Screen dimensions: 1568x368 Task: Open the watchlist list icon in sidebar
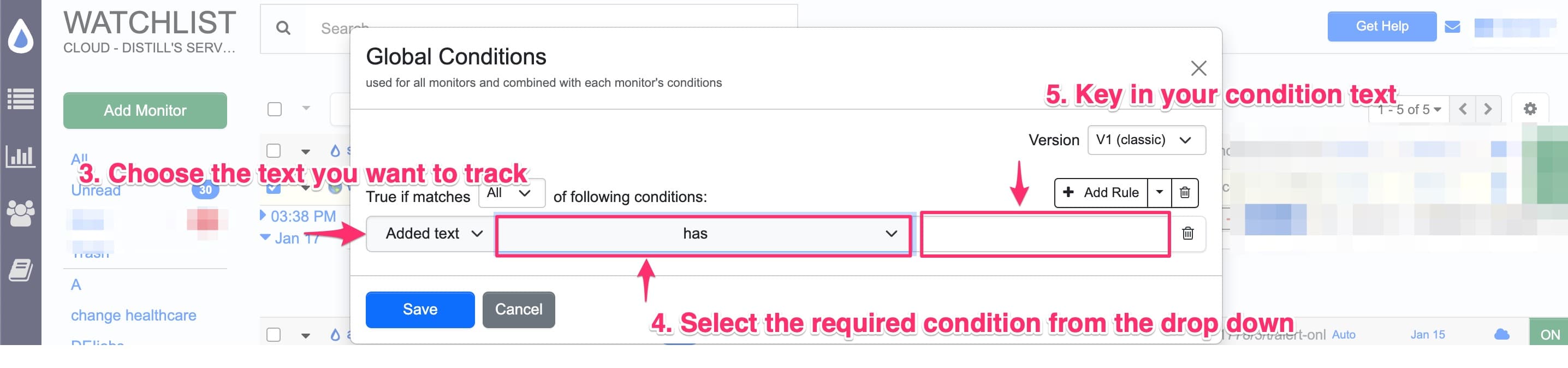point(20,99)
